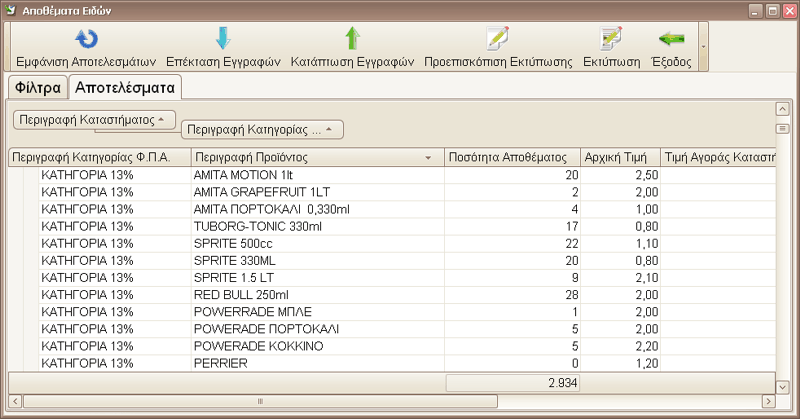Viewport: 800px width, 419px height.
Task: Click horizontal scrollbar right arrow
Action: click(x=768, y=402)
